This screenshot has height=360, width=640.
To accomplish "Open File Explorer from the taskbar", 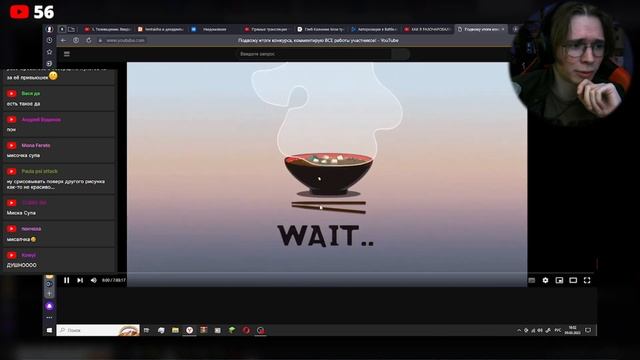I will coord(175,330).
